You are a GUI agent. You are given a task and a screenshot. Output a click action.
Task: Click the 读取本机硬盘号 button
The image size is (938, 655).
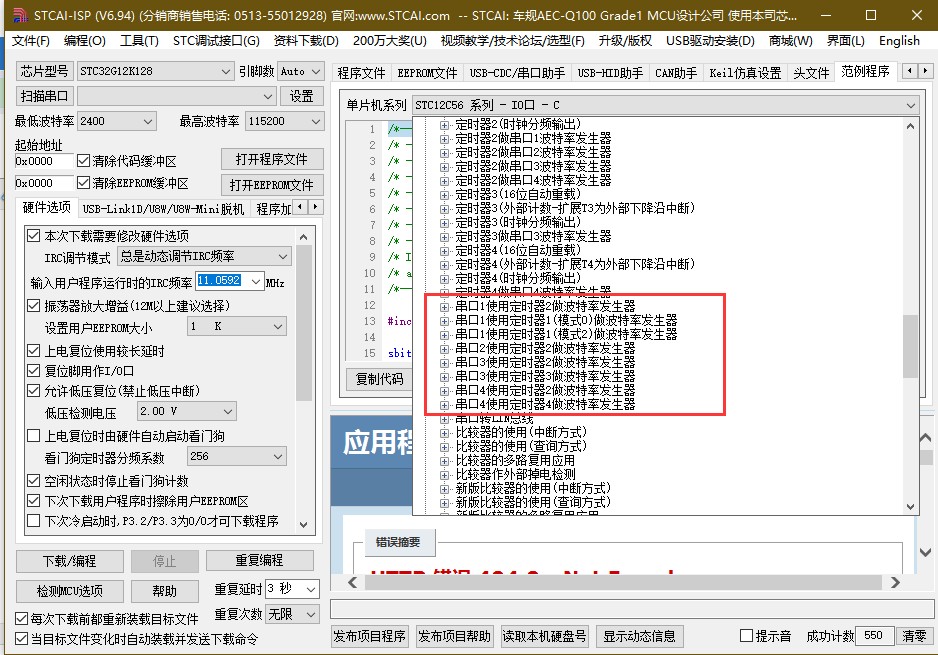[544, 636]
